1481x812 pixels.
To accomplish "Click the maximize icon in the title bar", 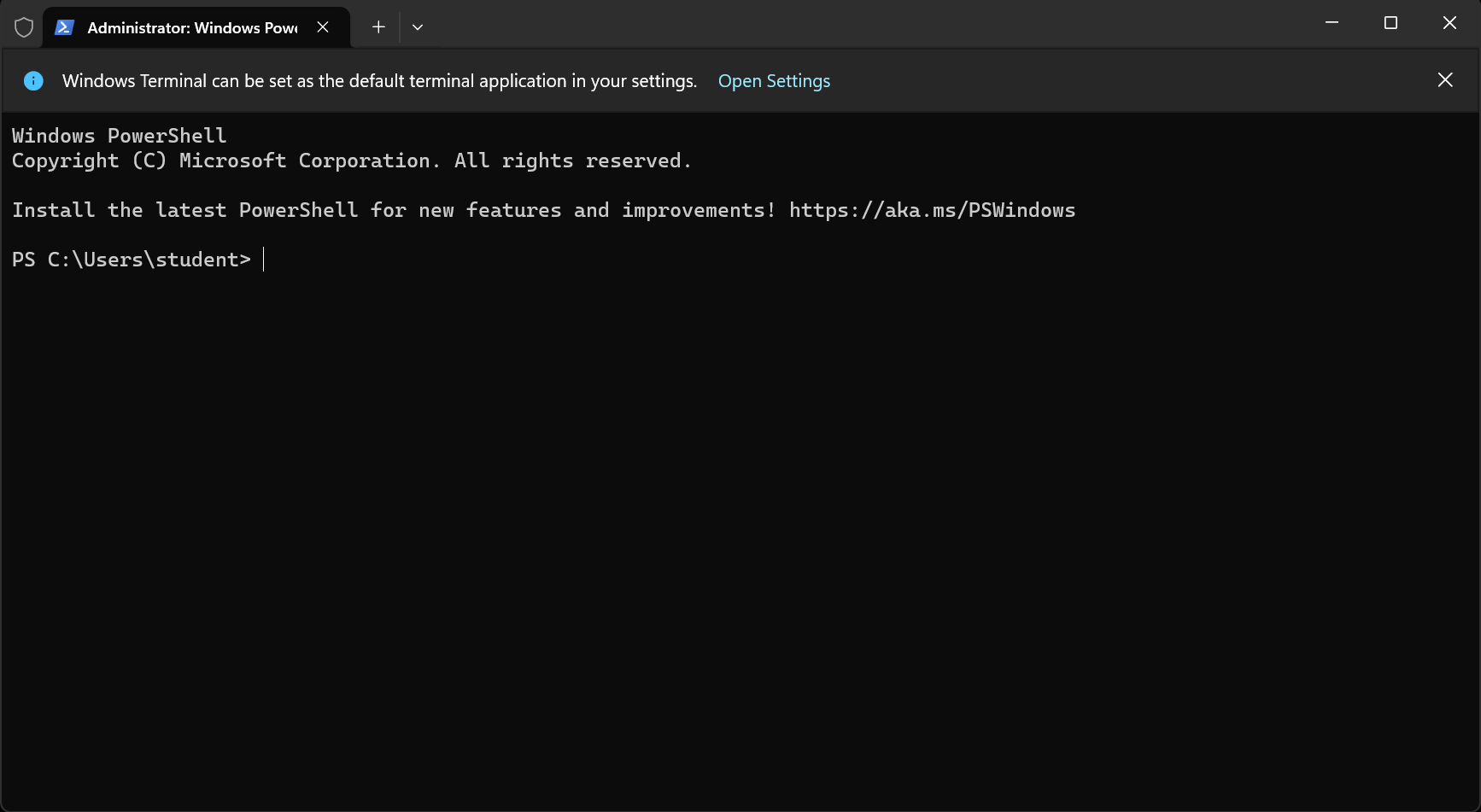I will coord(1390,22).
